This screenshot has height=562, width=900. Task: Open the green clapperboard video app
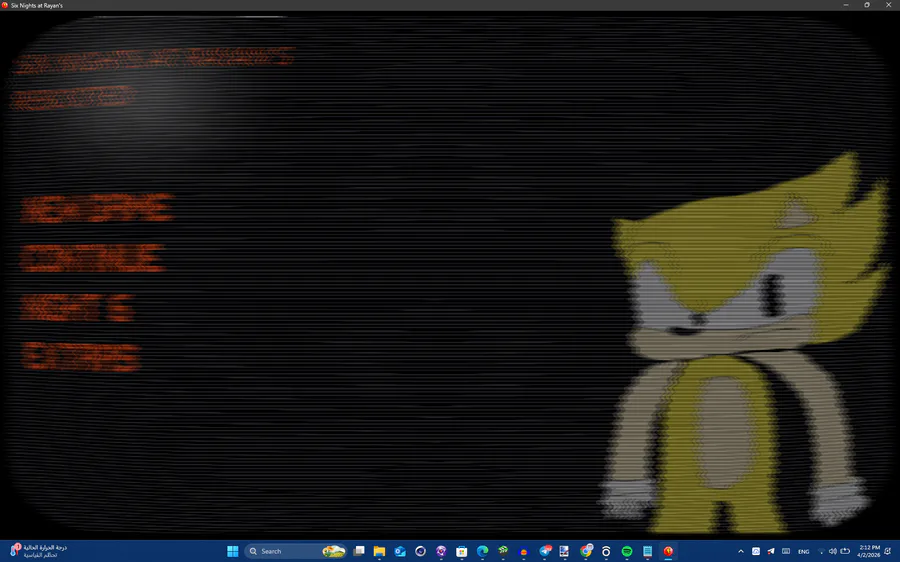tap(503, 551)
